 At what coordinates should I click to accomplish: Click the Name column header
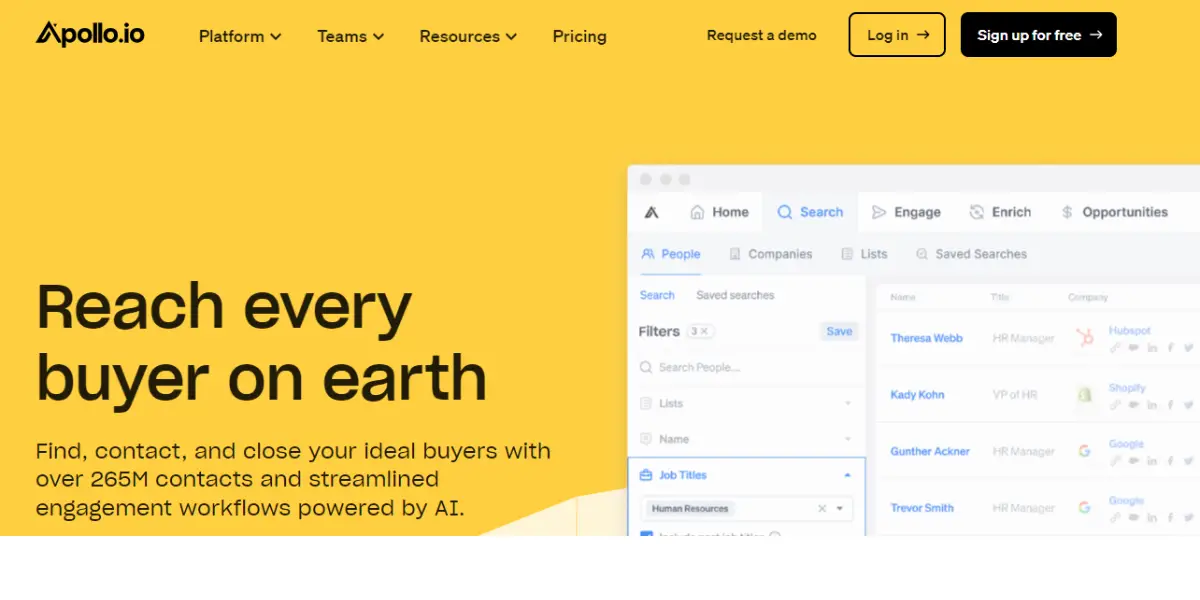903,297
